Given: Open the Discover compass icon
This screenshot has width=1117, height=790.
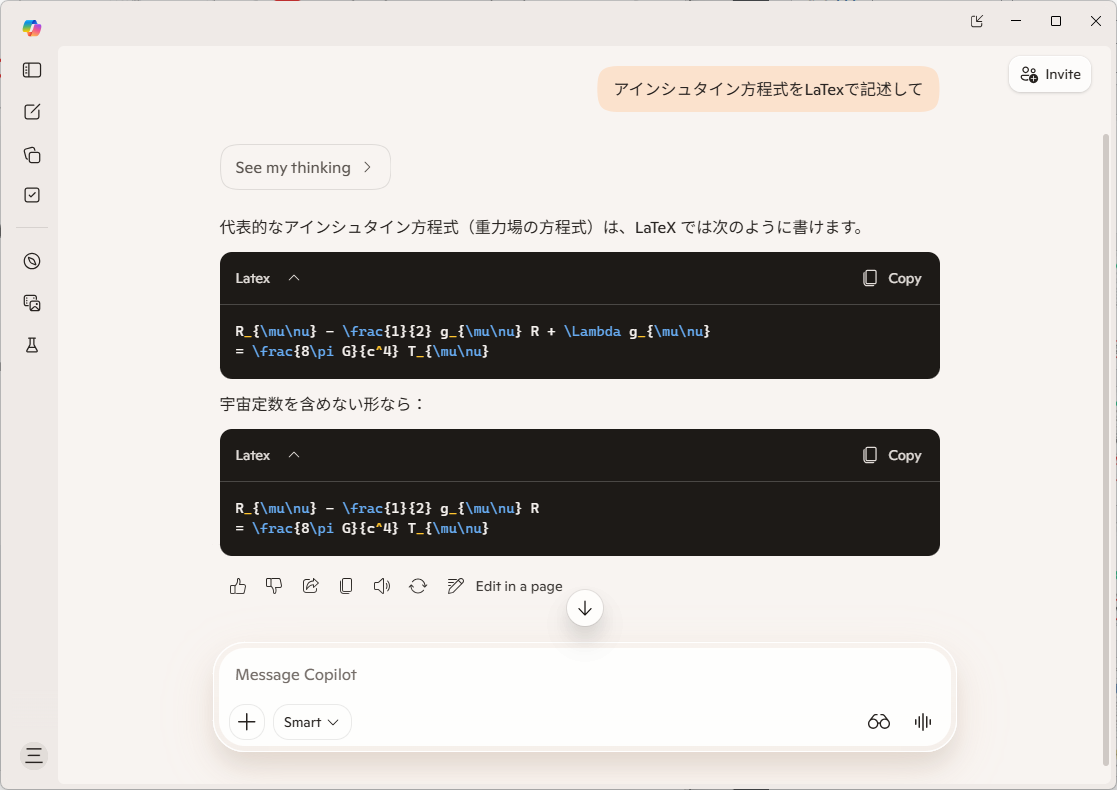Looking at the screenshot, I should tap(32, 261).
